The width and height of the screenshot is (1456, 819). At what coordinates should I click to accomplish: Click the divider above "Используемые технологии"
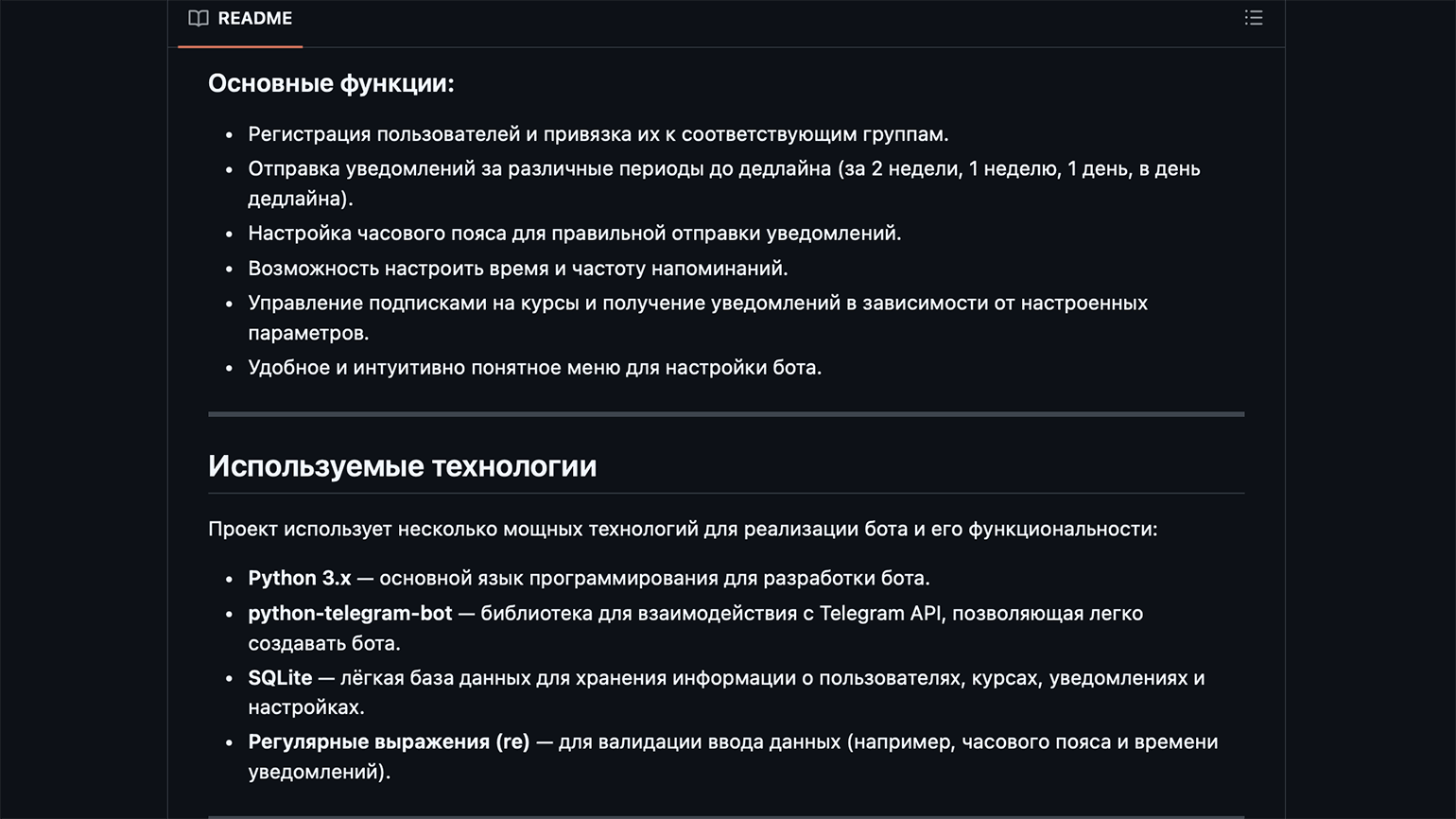click(725, 414)
